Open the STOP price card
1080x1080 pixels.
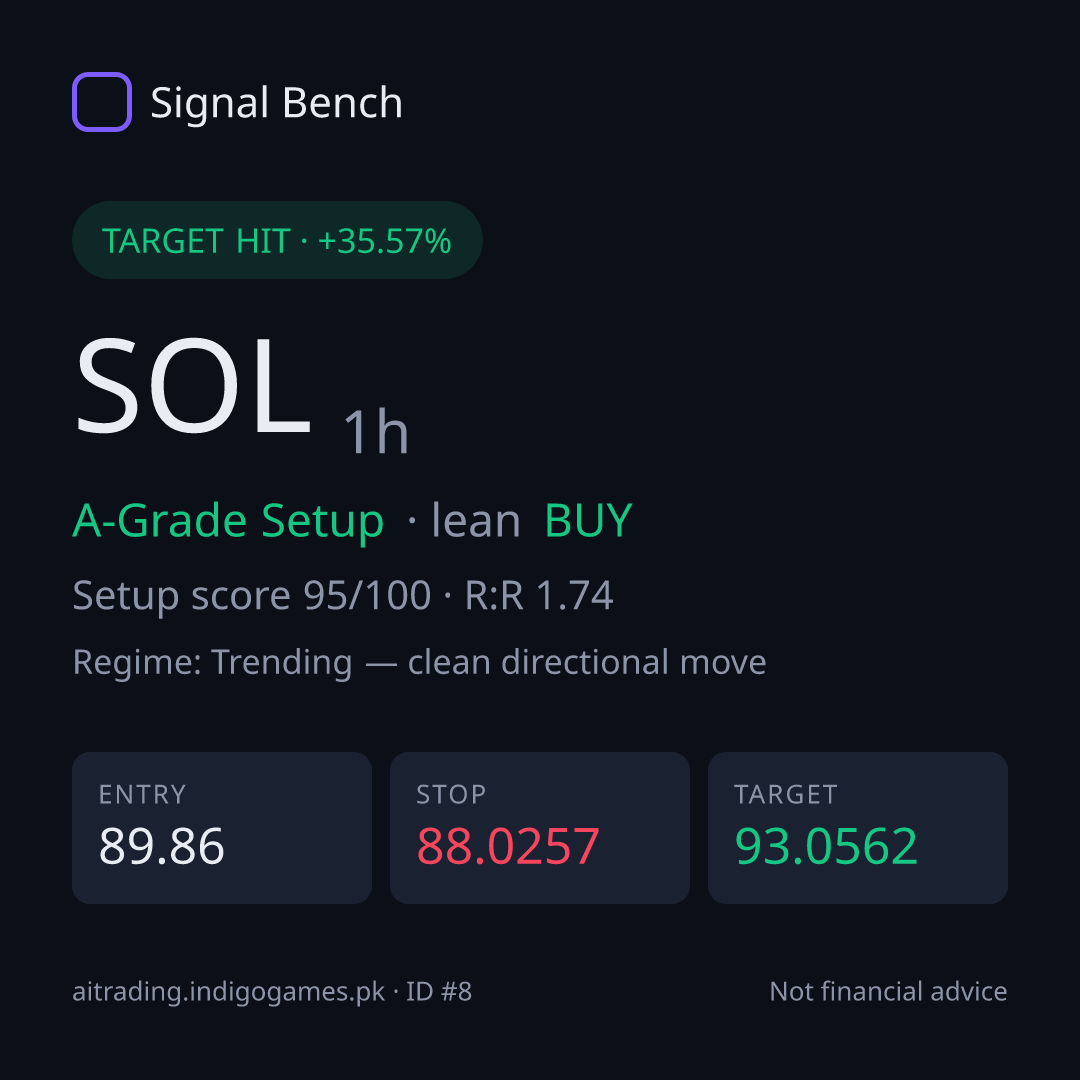click(540, 828)
